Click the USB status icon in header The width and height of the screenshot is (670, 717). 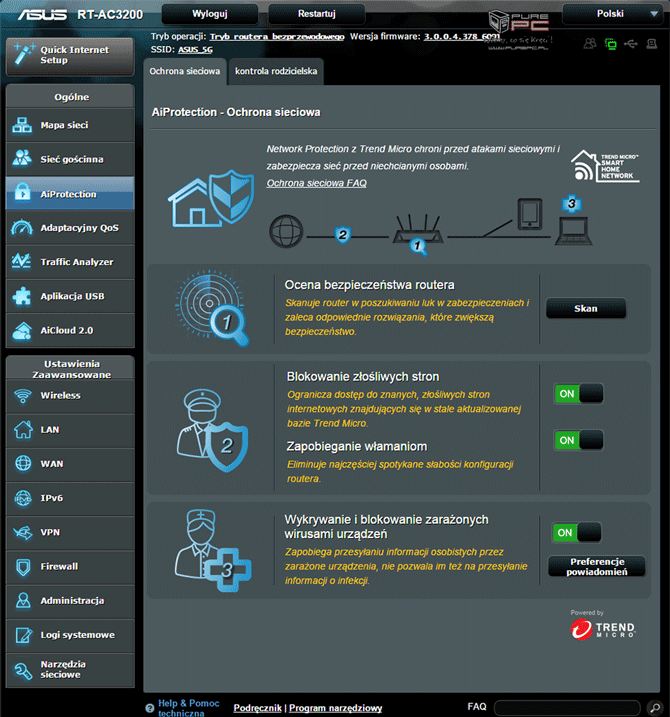(631, 44)
